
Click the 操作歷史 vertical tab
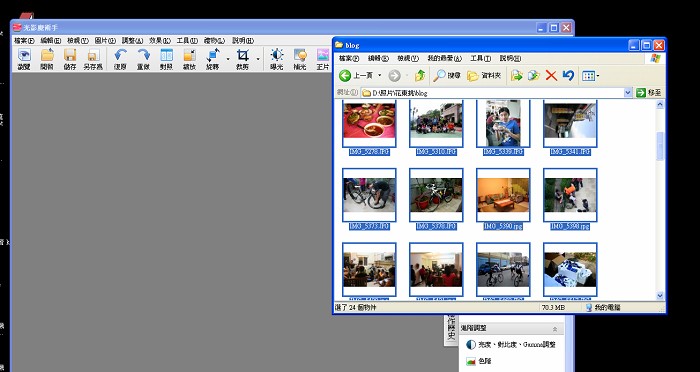451,329
